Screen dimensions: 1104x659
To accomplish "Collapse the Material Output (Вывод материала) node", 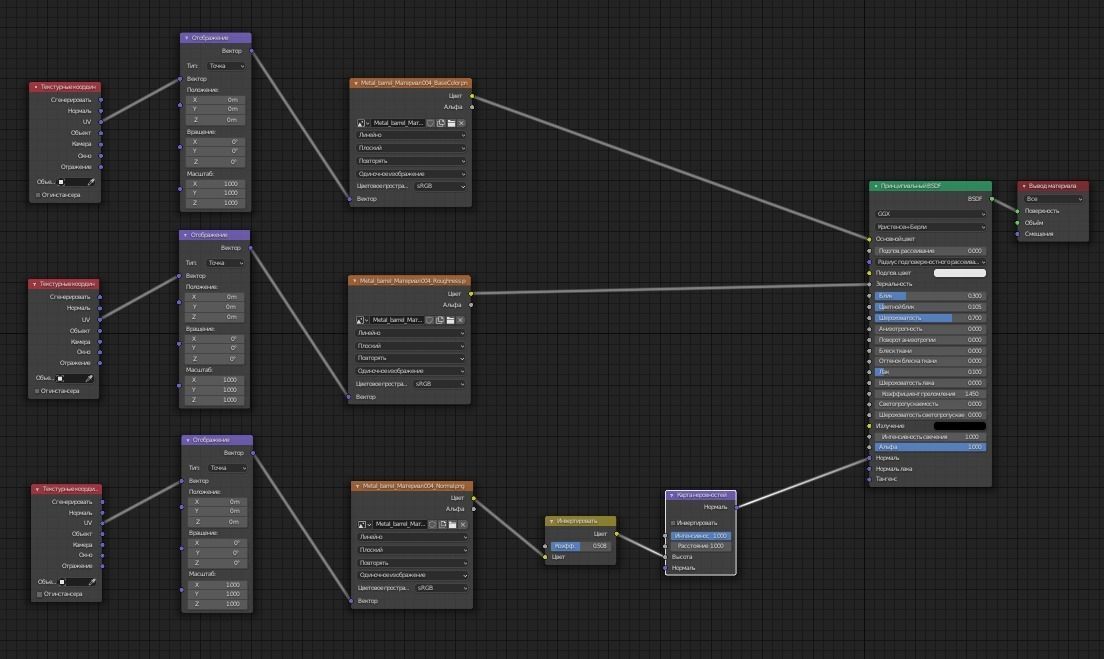I will (x=1024, y=187).
